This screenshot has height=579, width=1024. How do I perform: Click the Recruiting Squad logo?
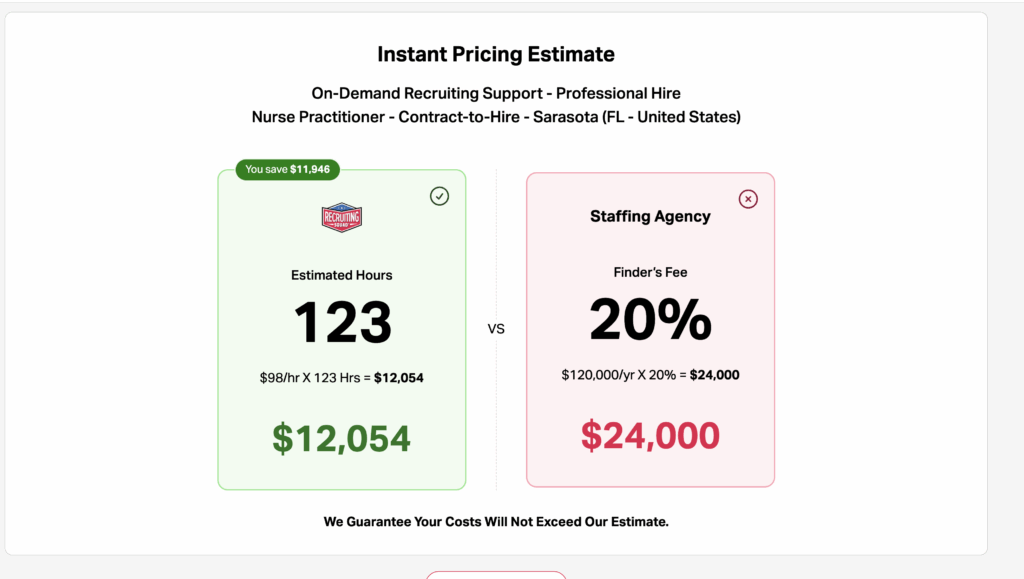click(341, 218)
